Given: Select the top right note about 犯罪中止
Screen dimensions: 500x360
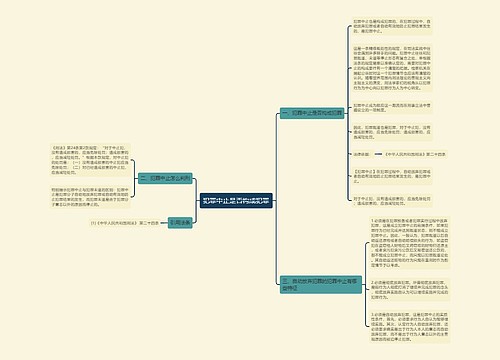Looking at the screenshot, I should 392,26.
